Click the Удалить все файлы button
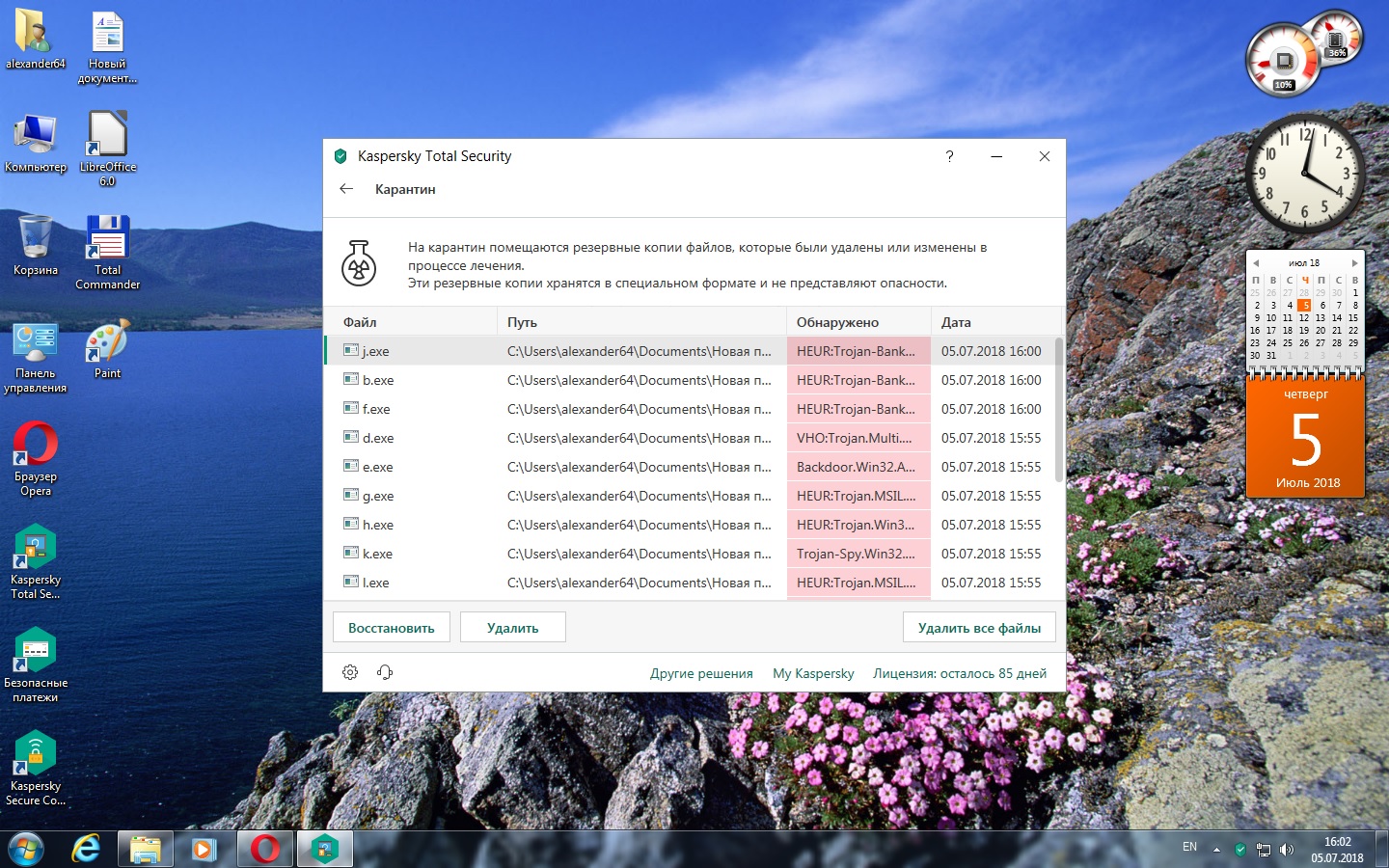This screenshot has height=868, width=1389. tap(979, 628)
